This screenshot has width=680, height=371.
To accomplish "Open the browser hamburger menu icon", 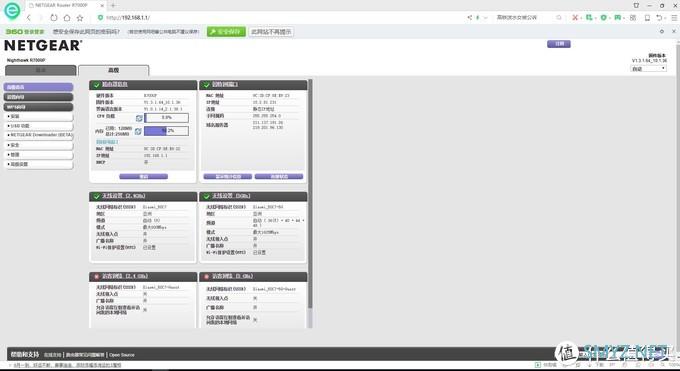I will pyautogui.click(x=674, y=18).
